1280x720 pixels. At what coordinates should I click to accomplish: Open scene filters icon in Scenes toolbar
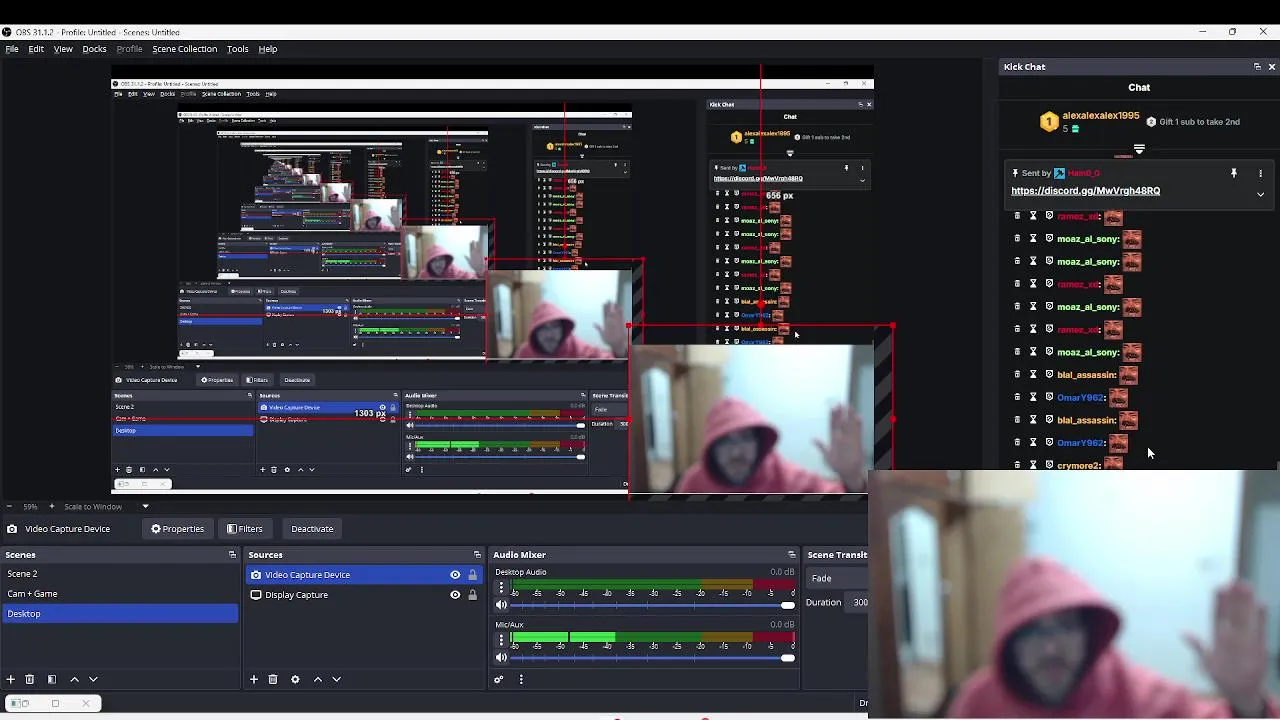pyautogui.click(x=52, y=679)
